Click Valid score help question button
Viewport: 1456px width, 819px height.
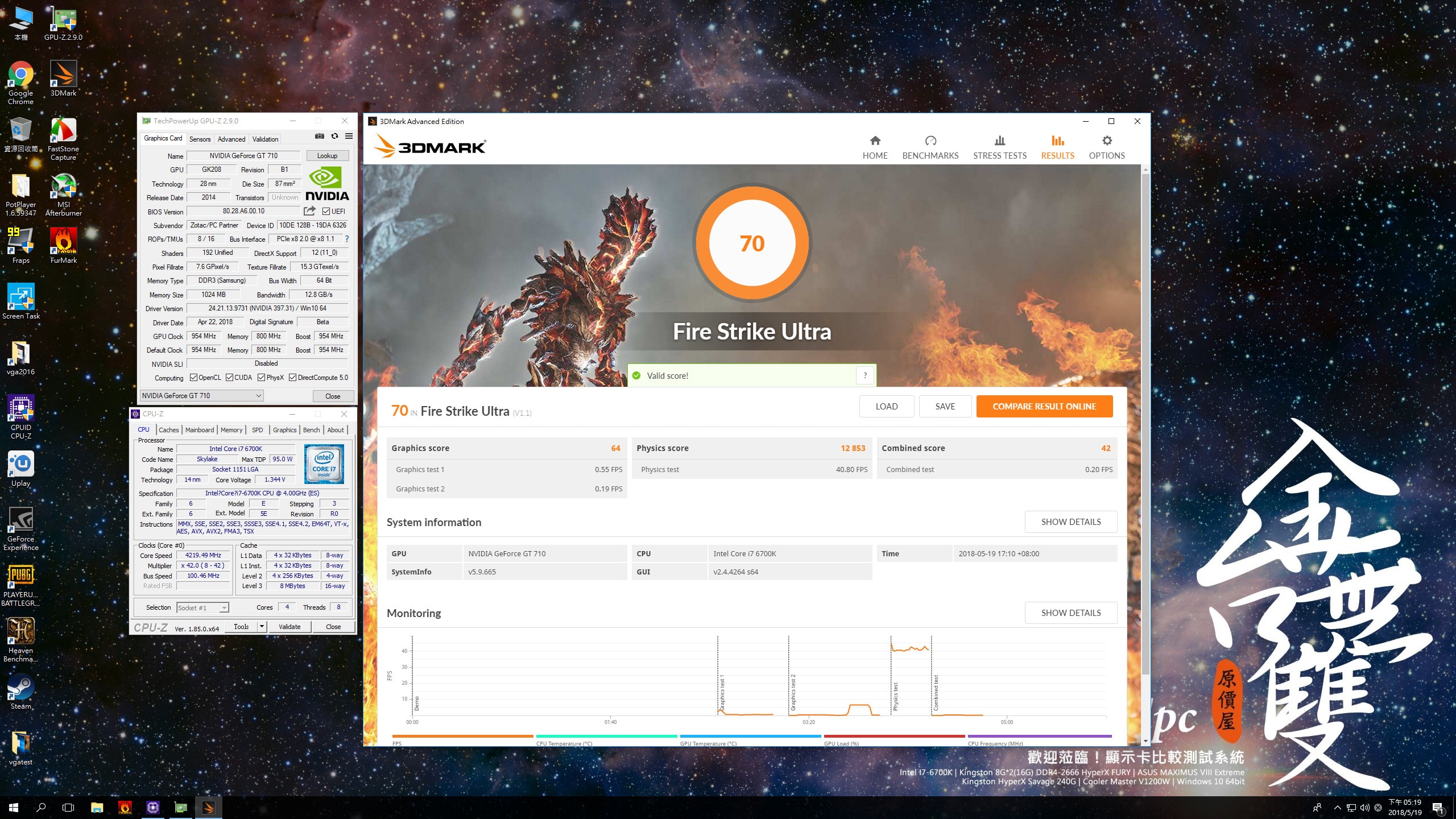(865, 375)
